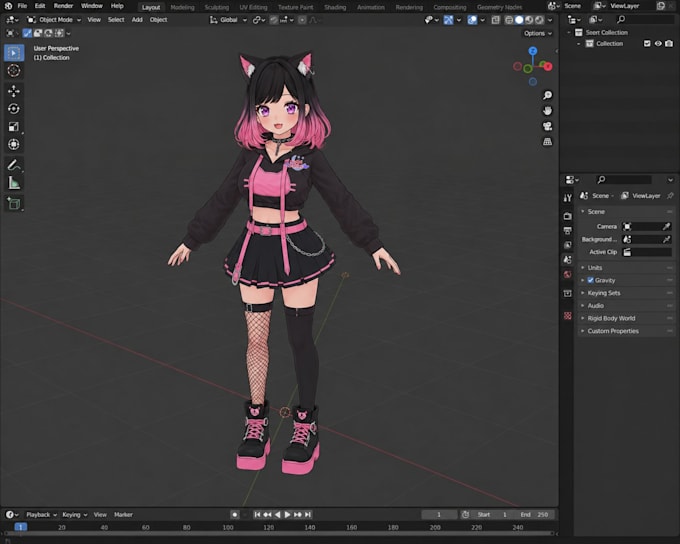Open the File menu
680x544 pixels.
[22, 6]
